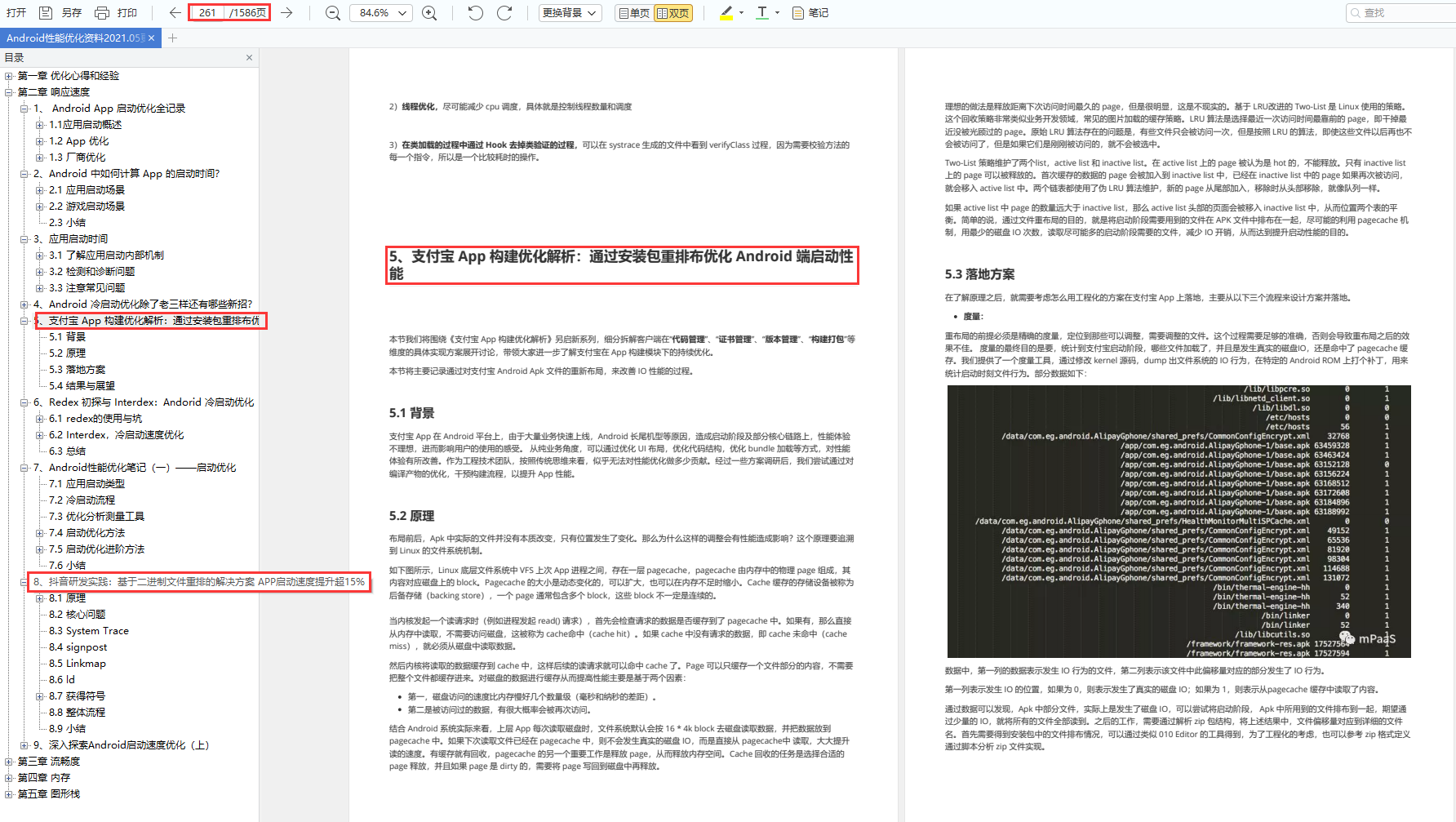The image size is (1456, 822).
Task: Open outline item 5.3 落地方案
Action: click(77, 370)
